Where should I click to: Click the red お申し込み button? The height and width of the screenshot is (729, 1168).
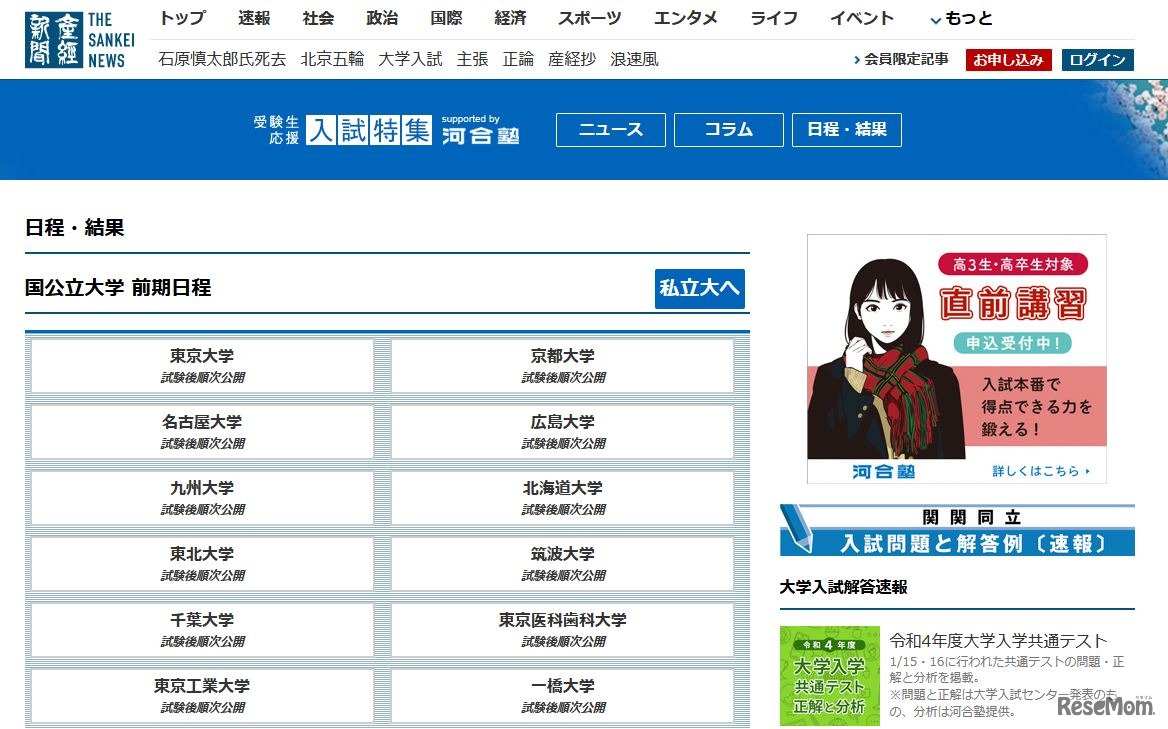click(1008, 59)
